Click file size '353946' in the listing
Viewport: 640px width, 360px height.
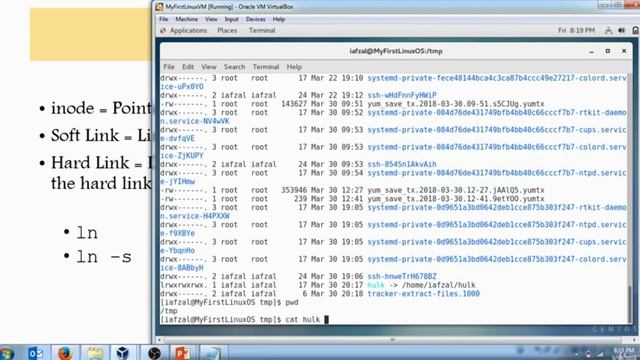294,190
